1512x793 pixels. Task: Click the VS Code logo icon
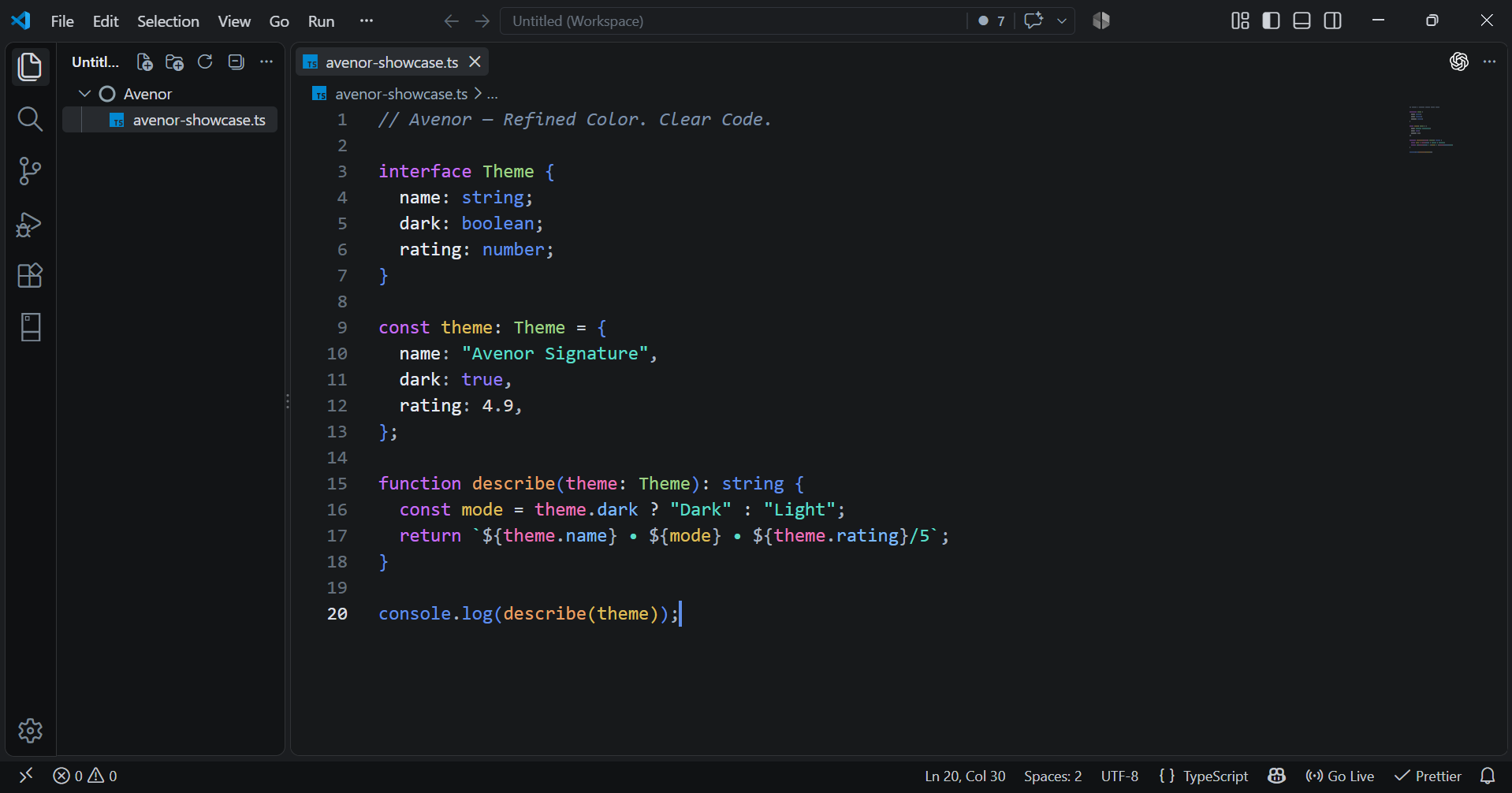point(20,20)
